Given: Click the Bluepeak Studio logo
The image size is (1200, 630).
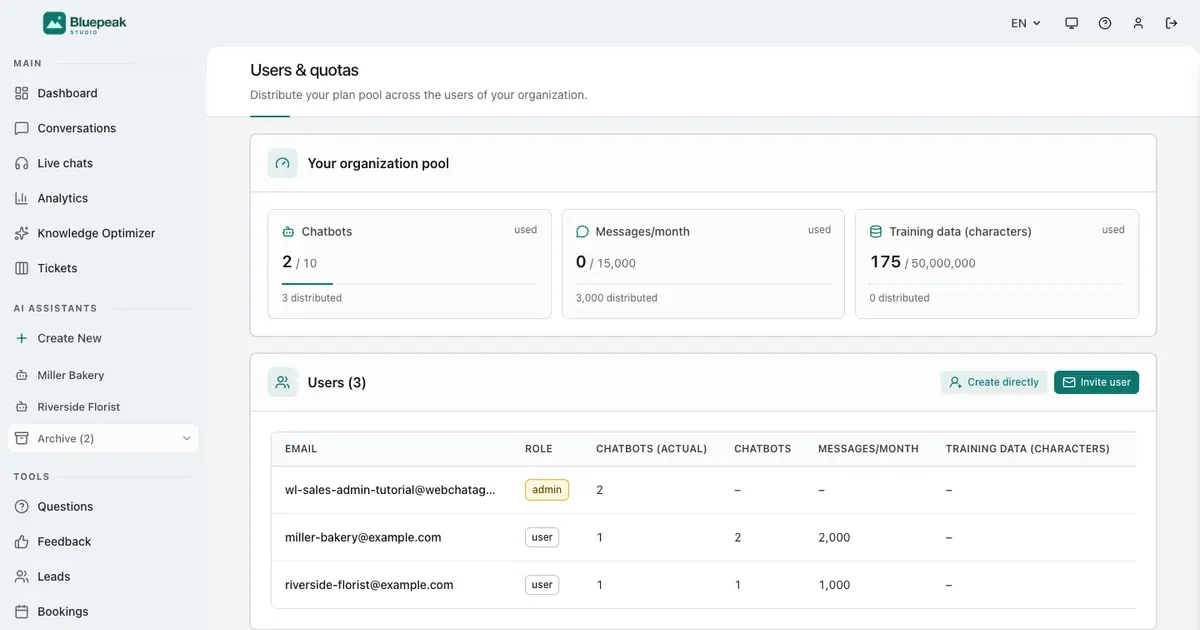Looking at the screenshot, I should [x=85, y=23].
